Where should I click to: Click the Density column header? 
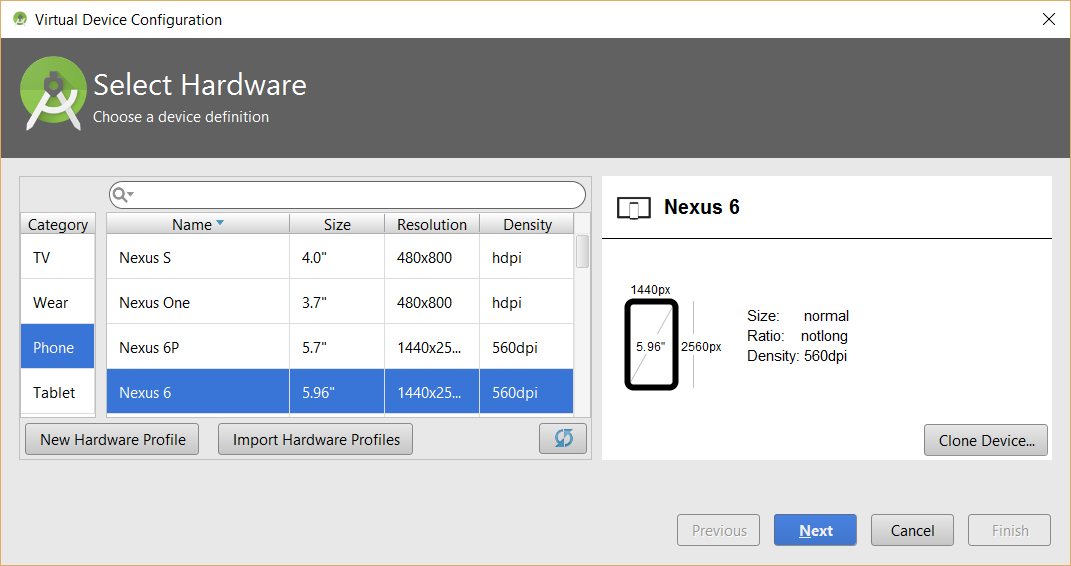point(527,224)
